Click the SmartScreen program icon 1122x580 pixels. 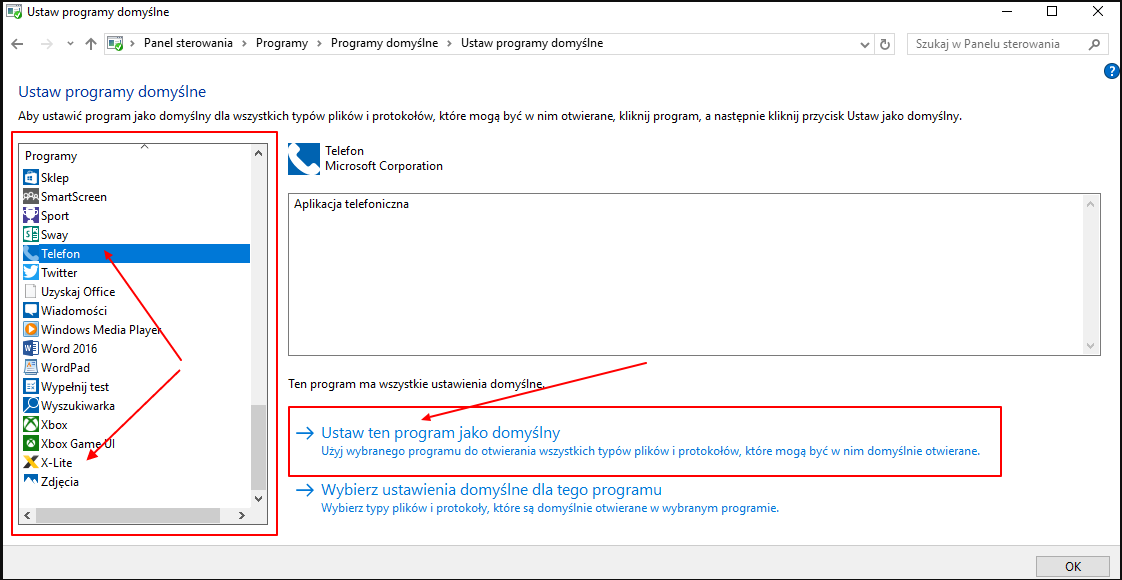[x=31, y=196]
